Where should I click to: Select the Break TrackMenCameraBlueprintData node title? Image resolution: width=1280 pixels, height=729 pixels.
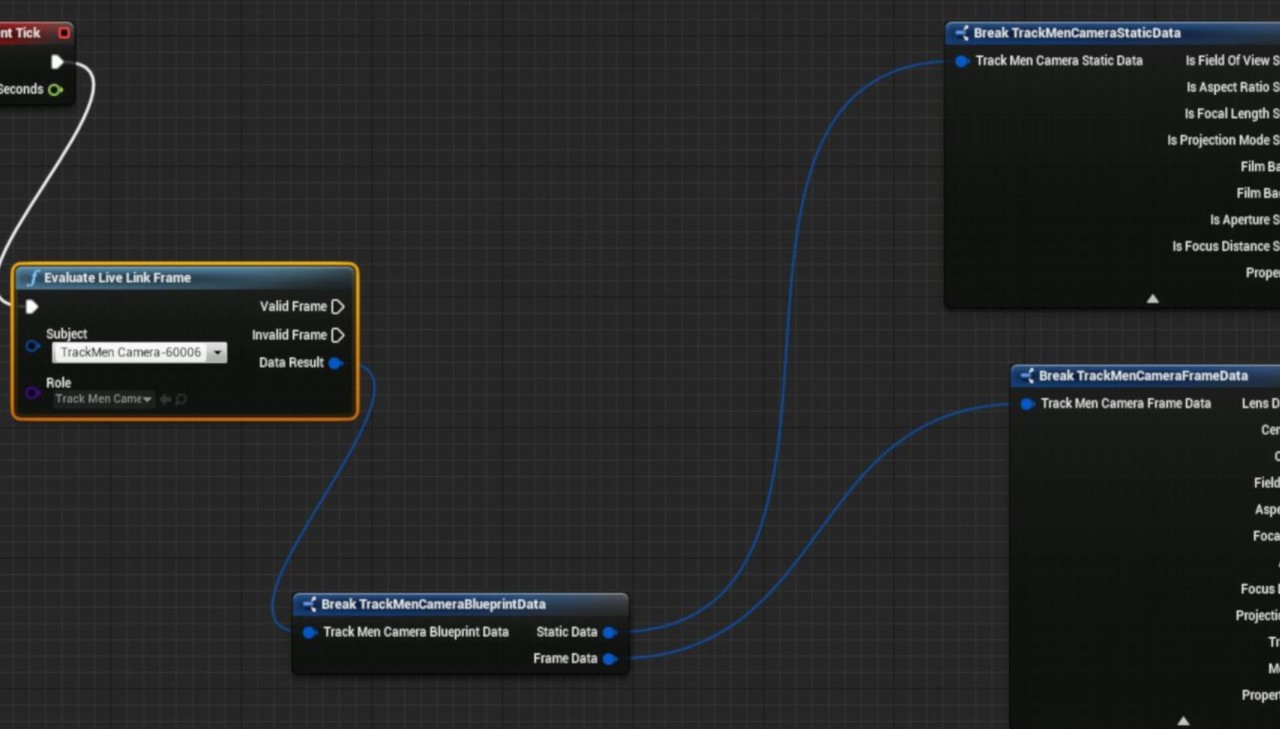[433, 604]
